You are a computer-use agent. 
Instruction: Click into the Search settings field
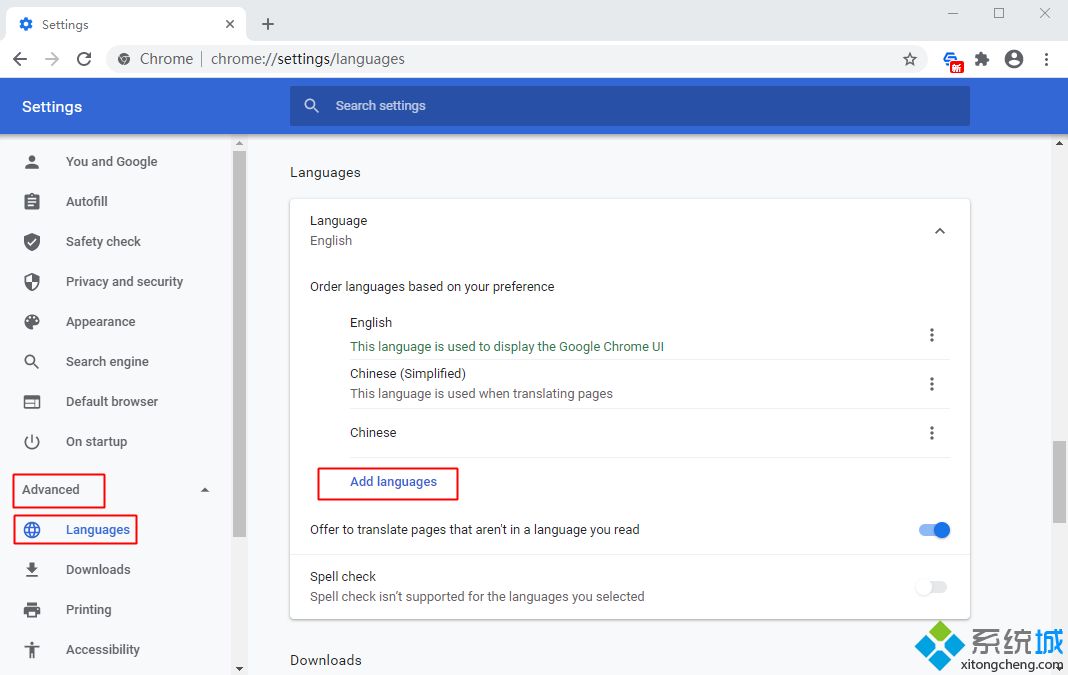(630, 106)
